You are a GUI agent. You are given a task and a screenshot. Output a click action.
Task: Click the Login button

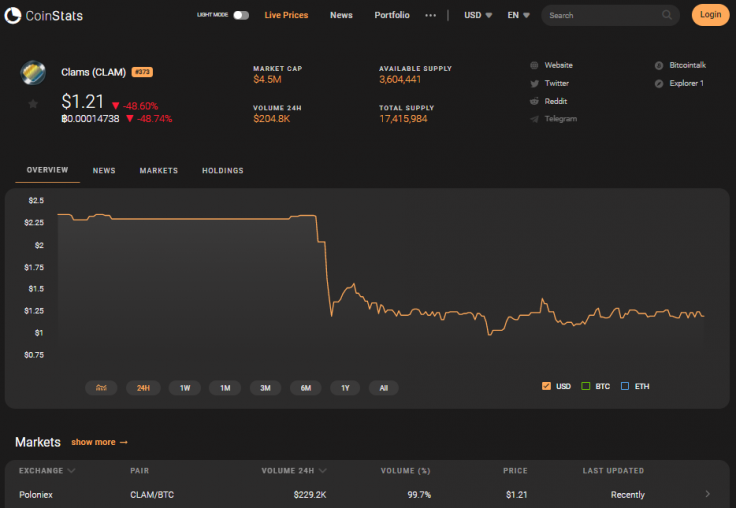[x=710, y=15]
